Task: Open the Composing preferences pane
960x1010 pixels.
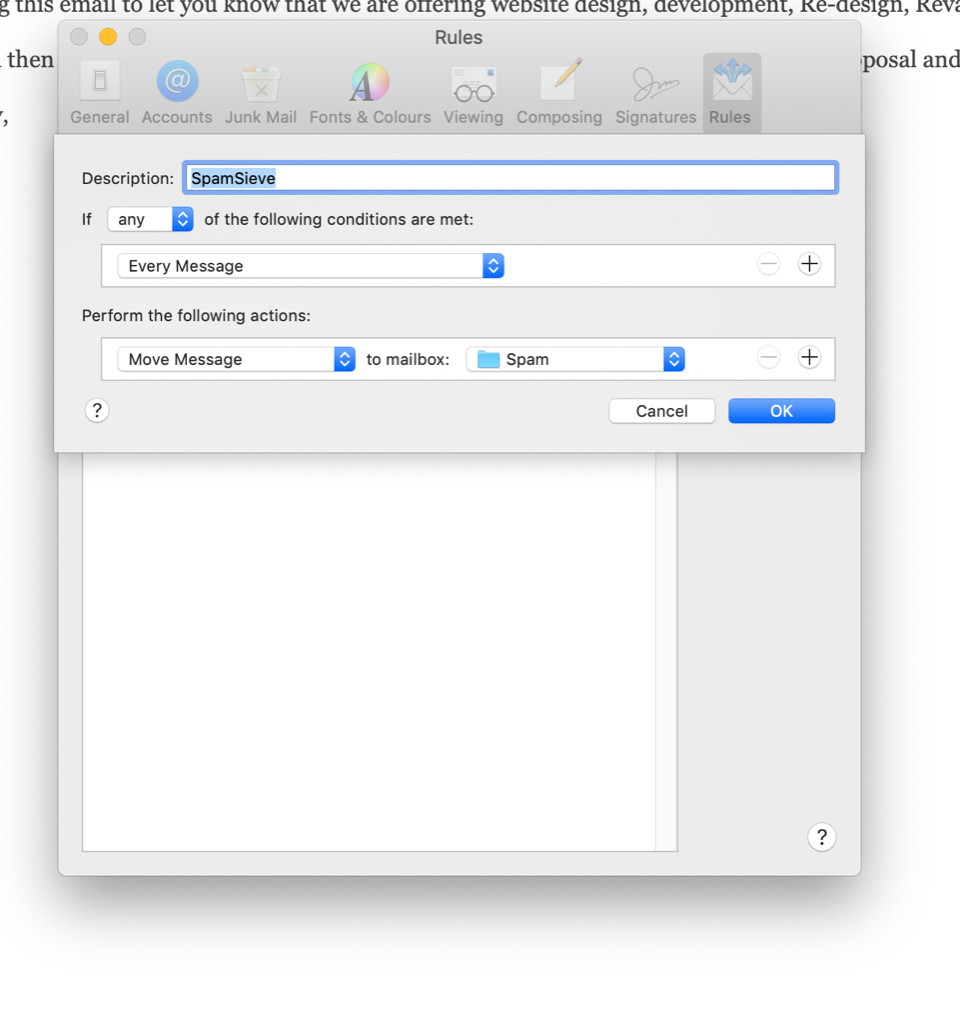Action: pos(559,92)
